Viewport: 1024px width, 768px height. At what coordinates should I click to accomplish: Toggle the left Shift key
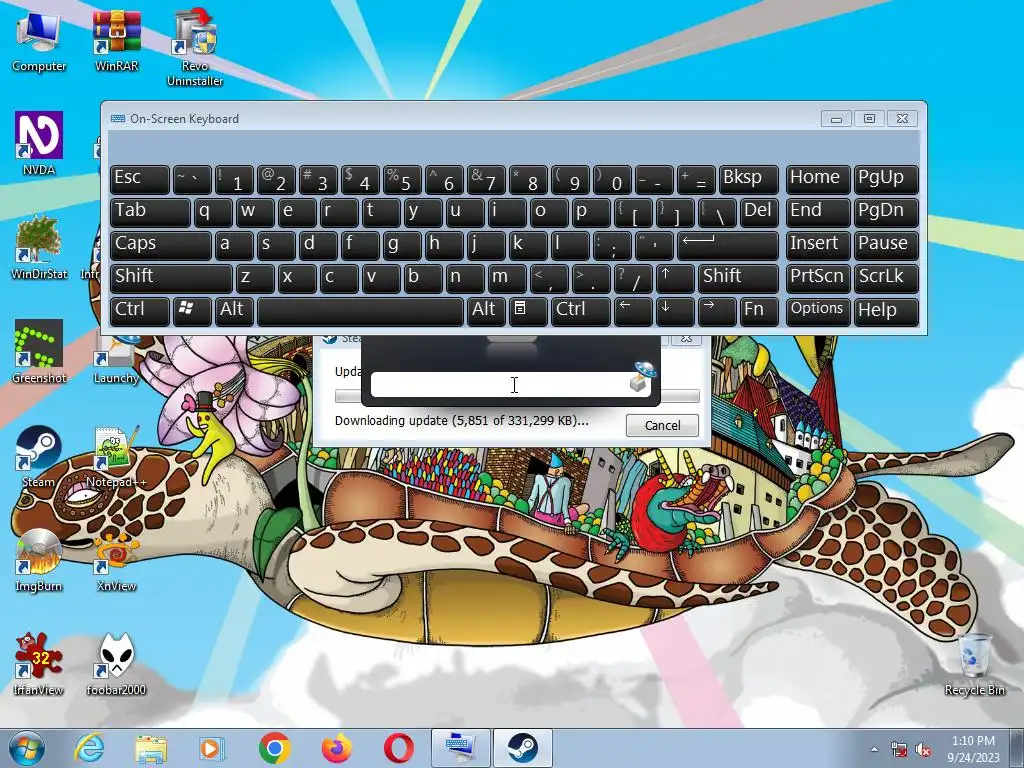pos(171,278)
